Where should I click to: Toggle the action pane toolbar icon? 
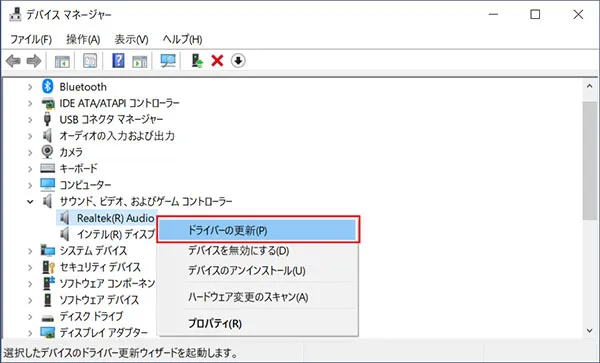click(140, 61)
